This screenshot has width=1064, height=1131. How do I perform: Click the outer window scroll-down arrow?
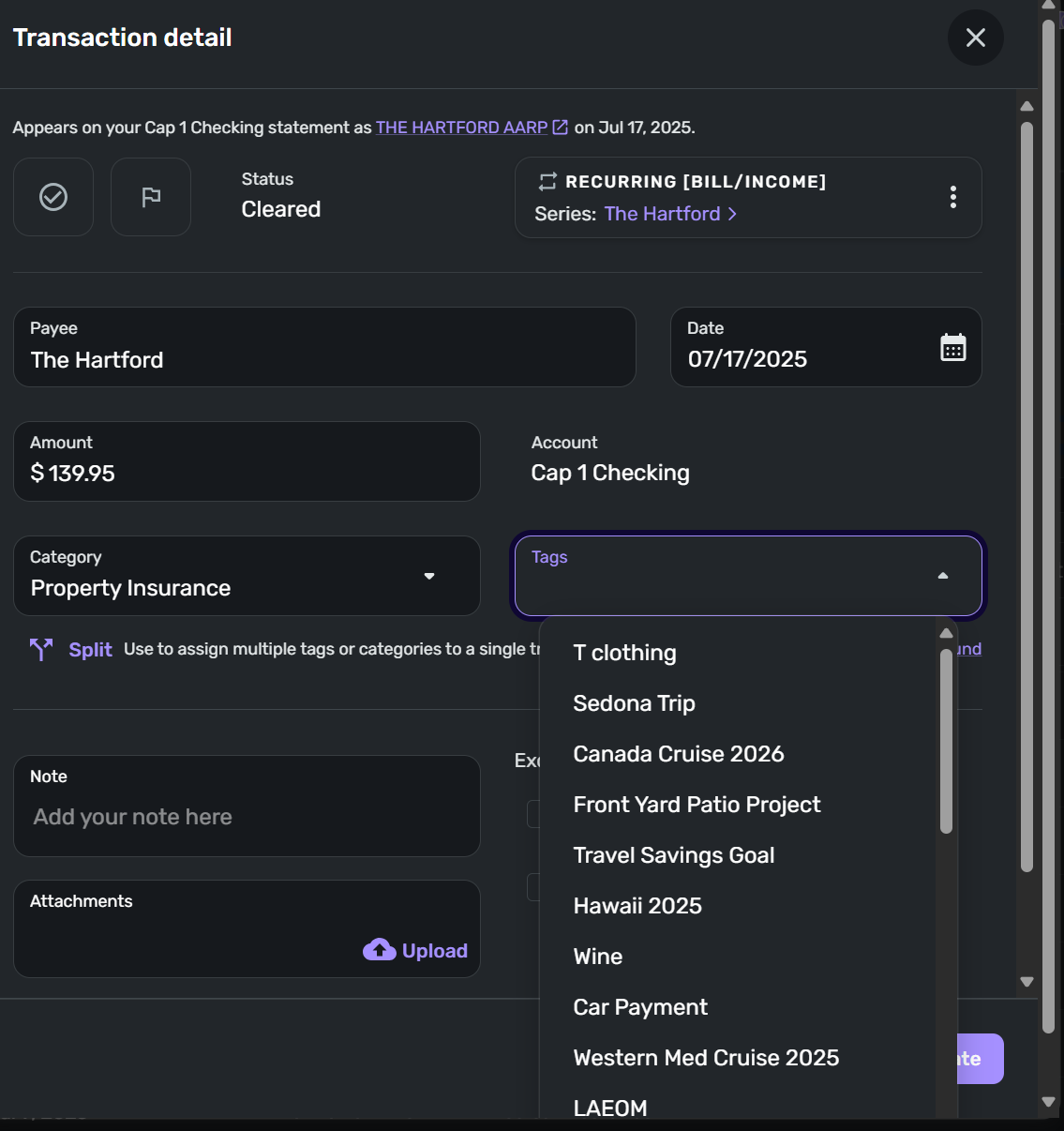coord(1048,1102)
